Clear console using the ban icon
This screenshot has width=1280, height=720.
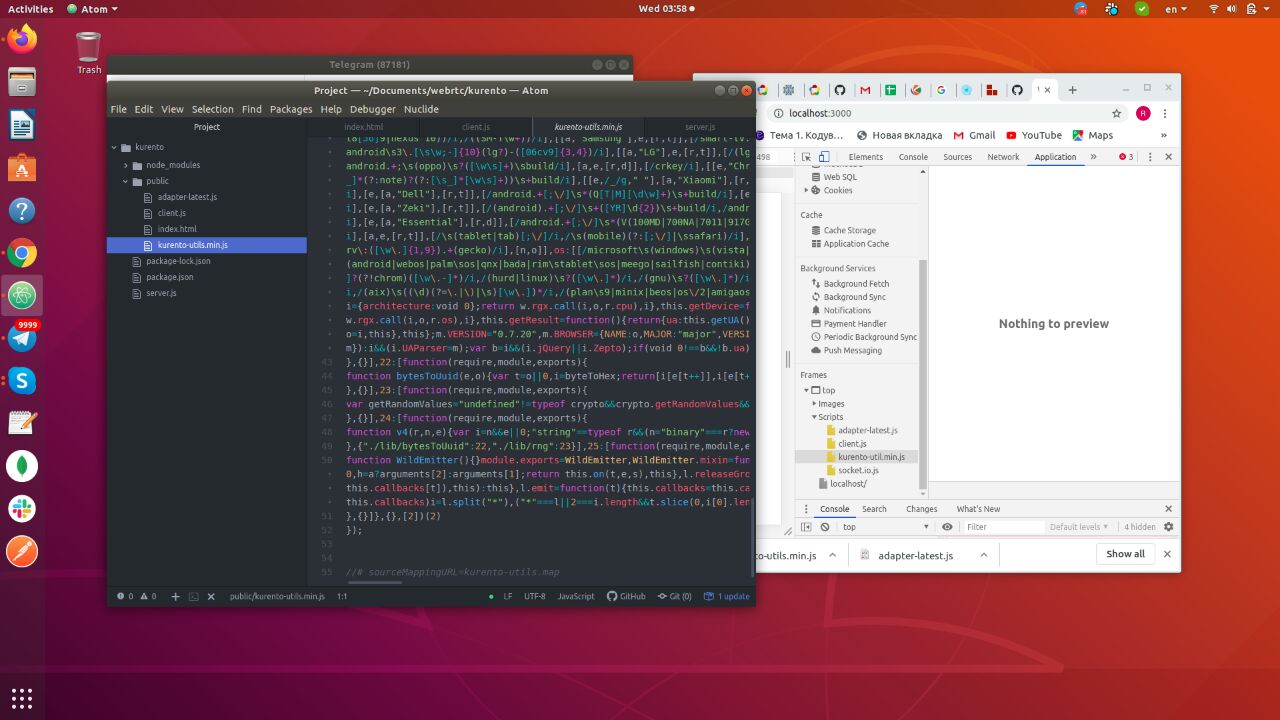point(825,527)
